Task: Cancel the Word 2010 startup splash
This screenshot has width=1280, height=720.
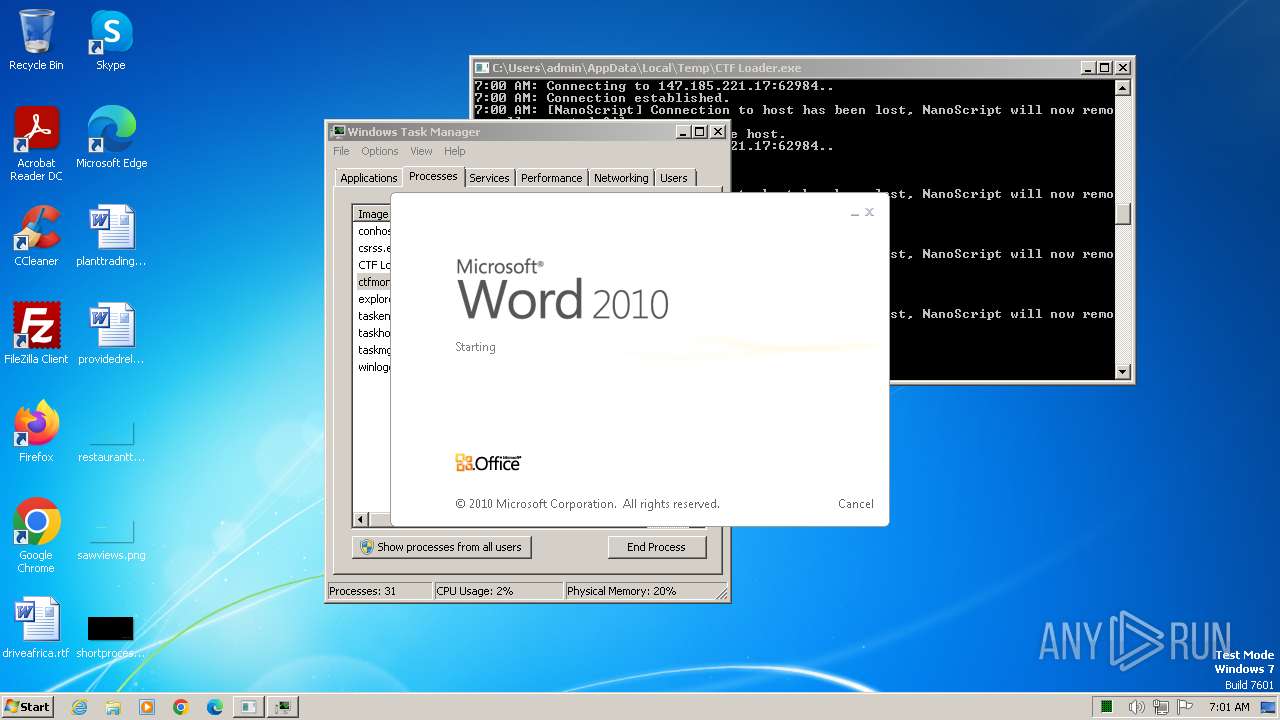Action: 856,504
